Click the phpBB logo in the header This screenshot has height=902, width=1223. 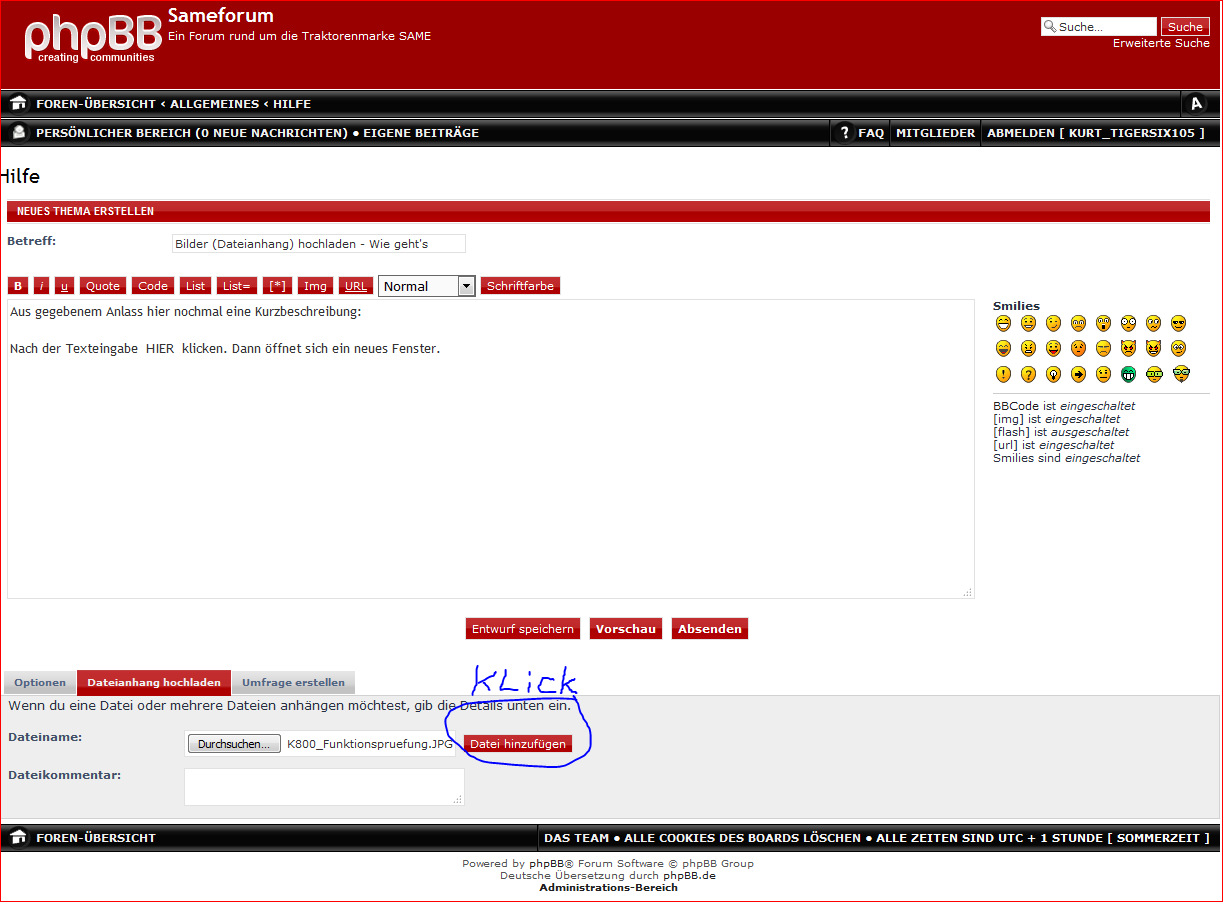[93, 38]
